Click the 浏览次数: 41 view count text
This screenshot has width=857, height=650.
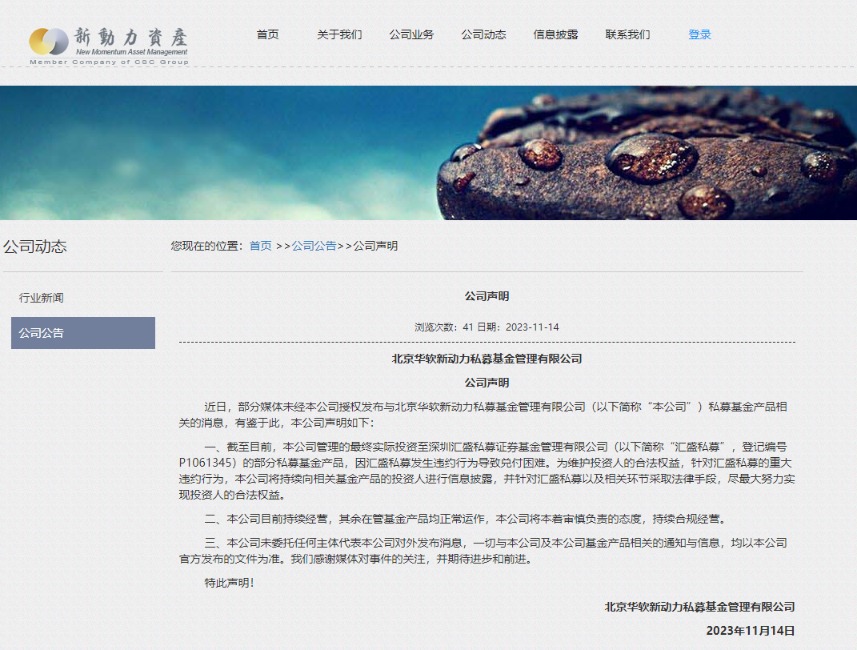tap(444, 327)
